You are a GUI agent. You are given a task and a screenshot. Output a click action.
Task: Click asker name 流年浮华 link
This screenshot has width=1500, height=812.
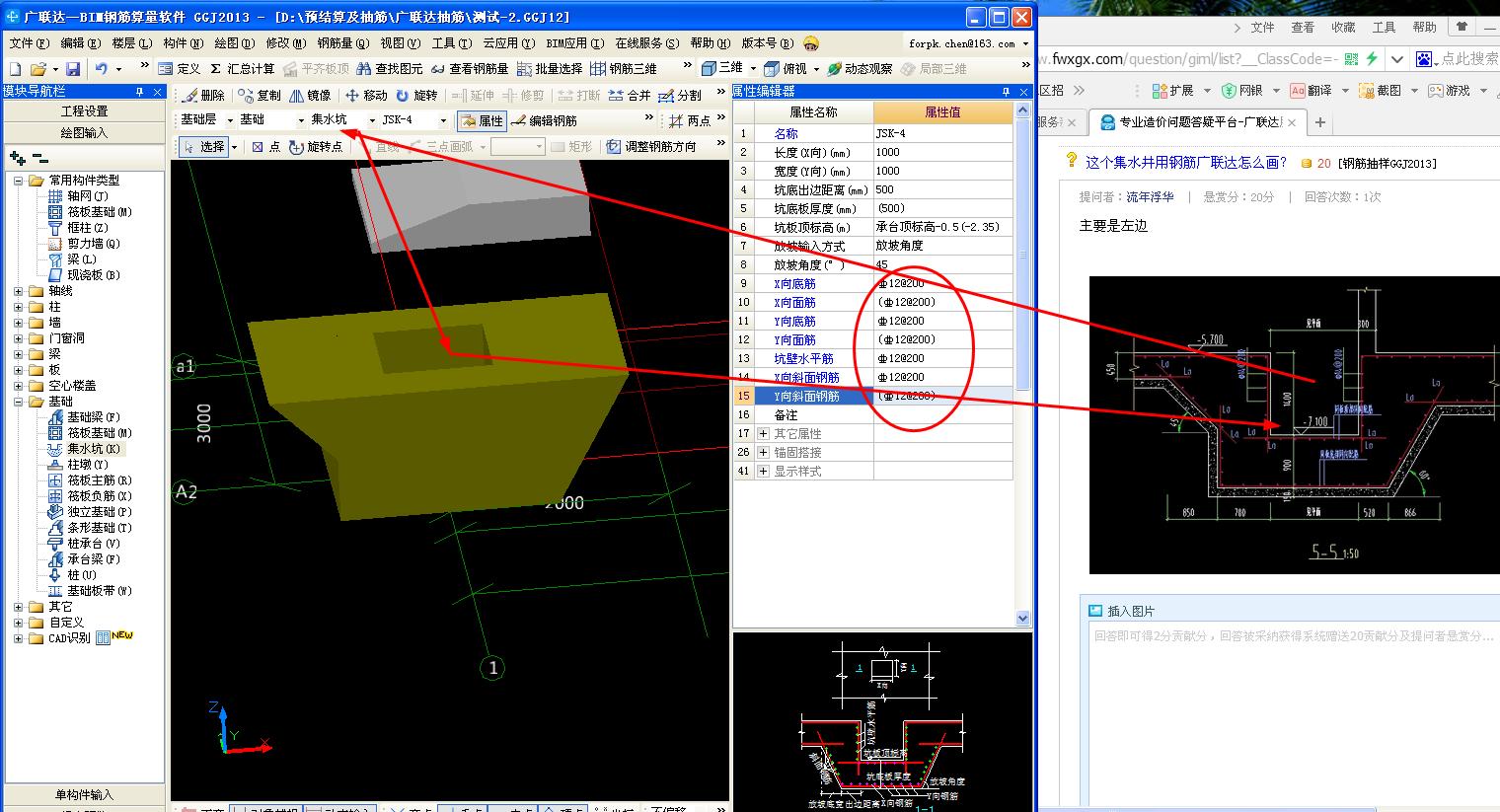(x=1151, y=197)
